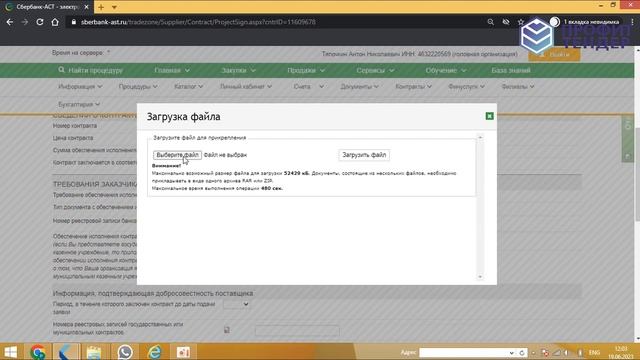
Task: Open a new tab with the plus button
Action: pos(101,7)
